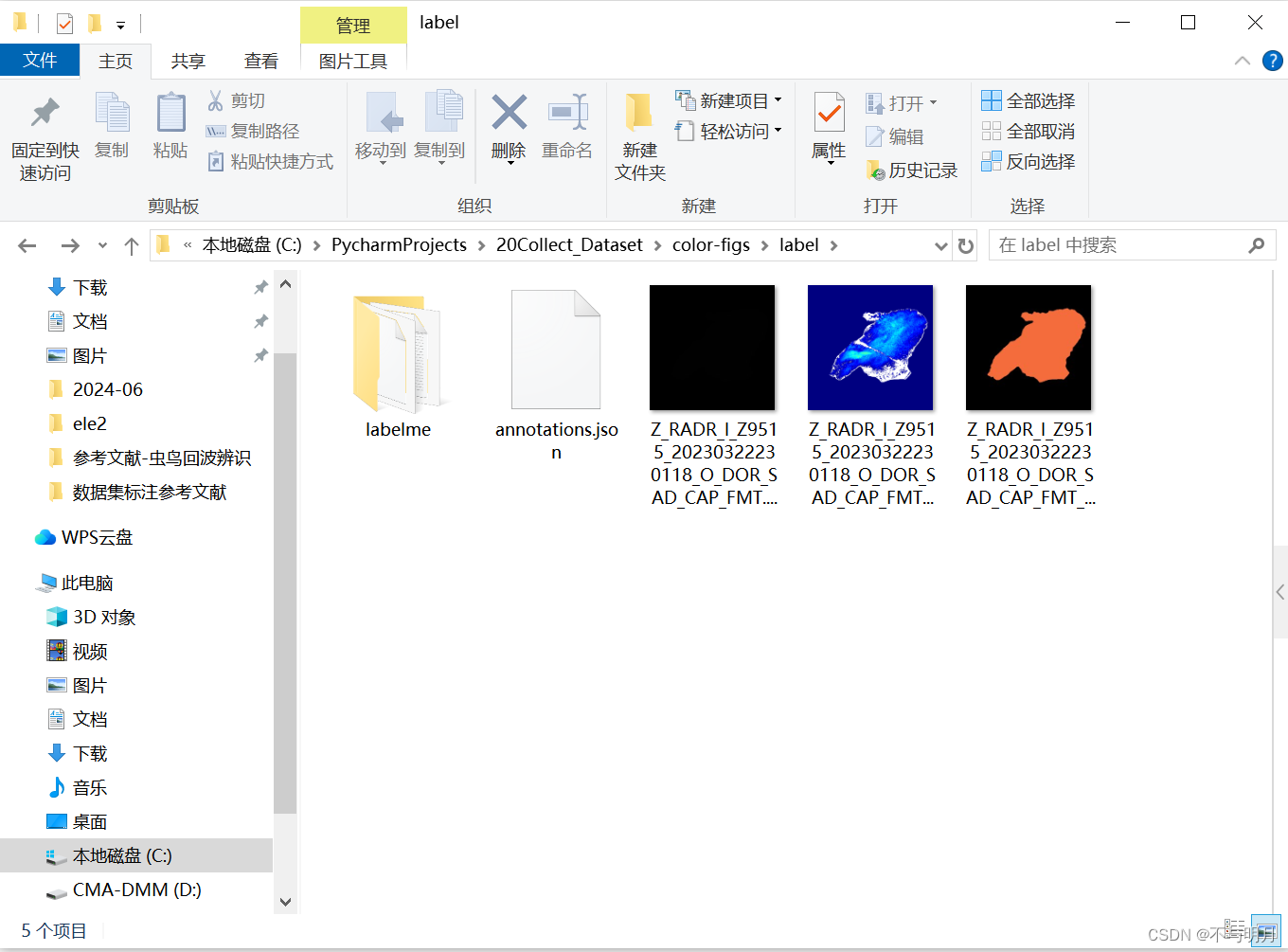
Task: Open the 图片工具 (Picture Tools) tab
Action: click(x=354, y=61)
